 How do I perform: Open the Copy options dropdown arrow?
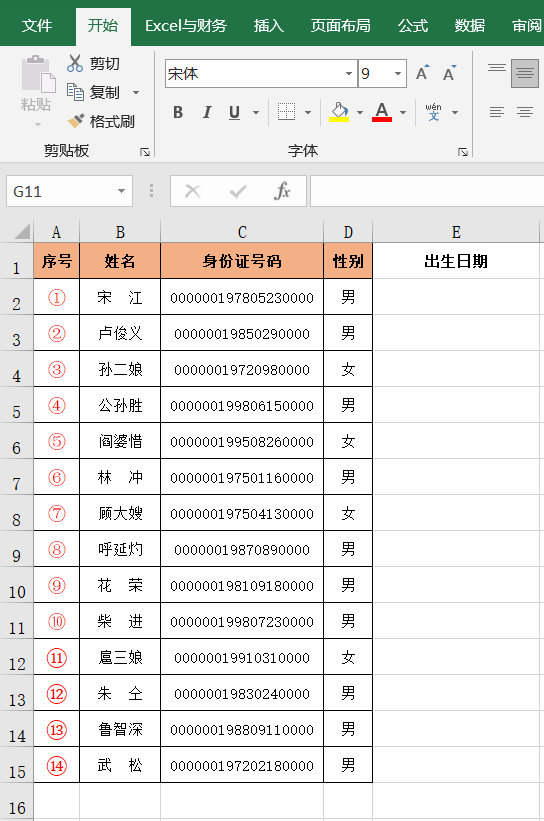point(136,93)
